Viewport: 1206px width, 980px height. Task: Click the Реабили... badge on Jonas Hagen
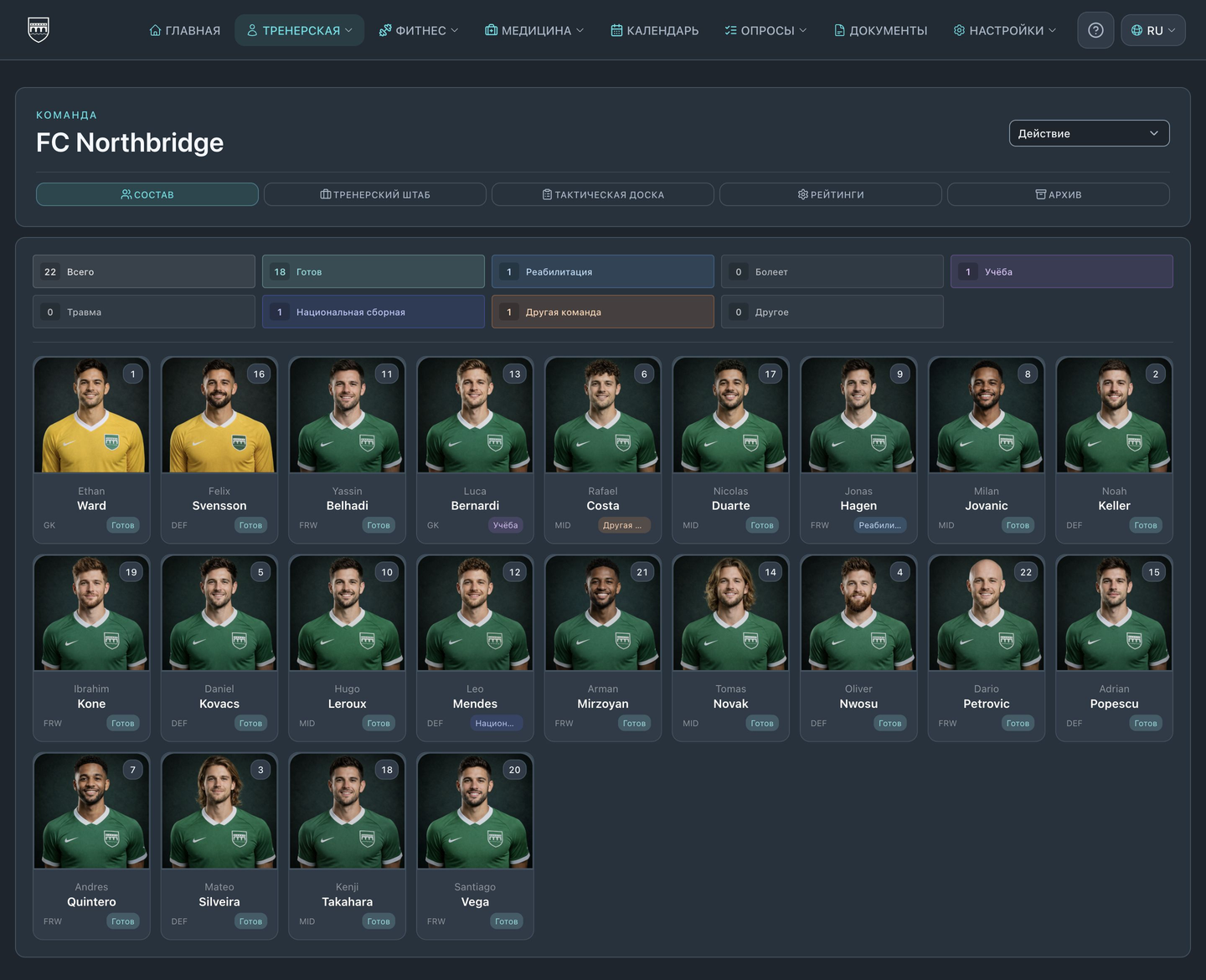[x=880, y=525]
